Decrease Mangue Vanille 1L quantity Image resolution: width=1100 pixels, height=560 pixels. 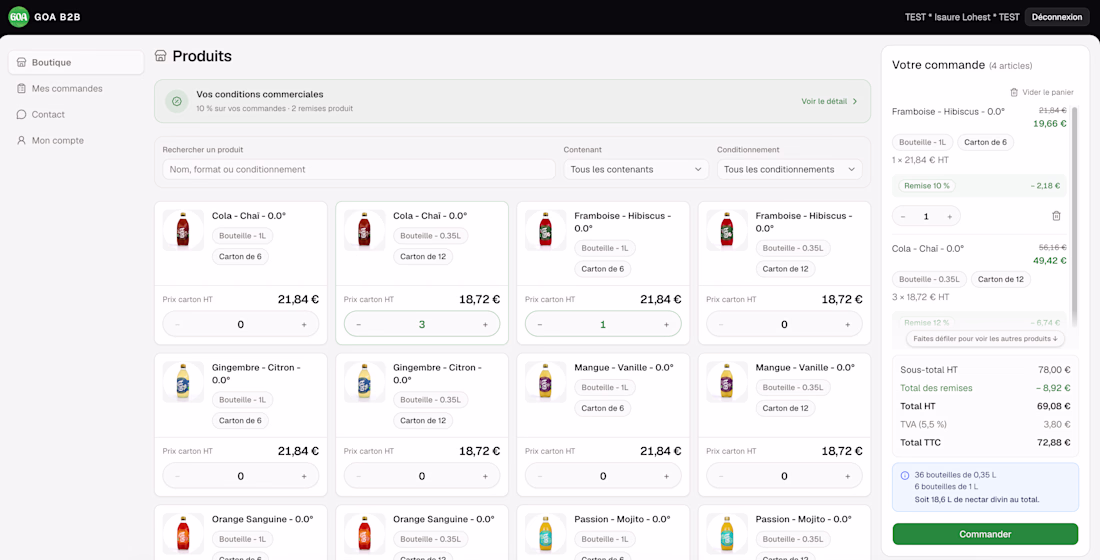[539, 476]
